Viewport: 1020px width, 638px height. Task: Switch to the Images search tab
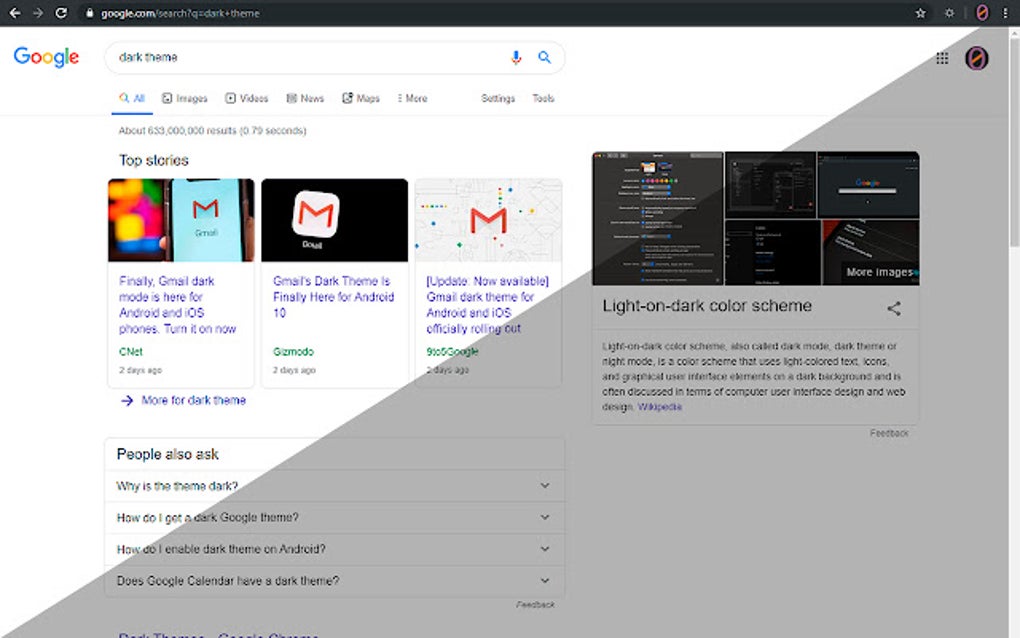pyautogui.click(x=184, y=98)
